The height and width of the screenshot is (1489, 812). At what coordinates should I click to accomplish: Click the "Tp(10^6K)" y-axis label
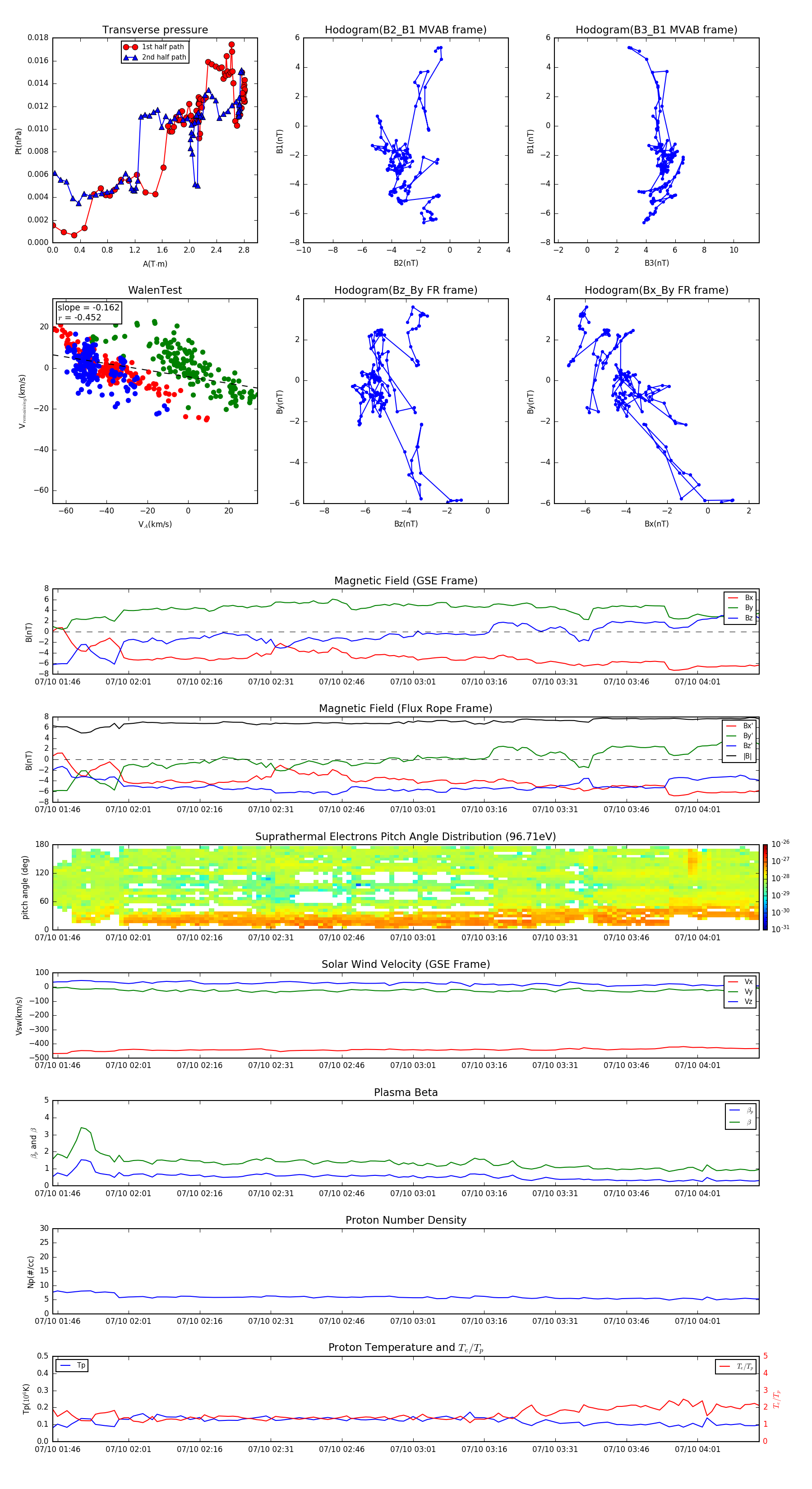point(26,1399)
